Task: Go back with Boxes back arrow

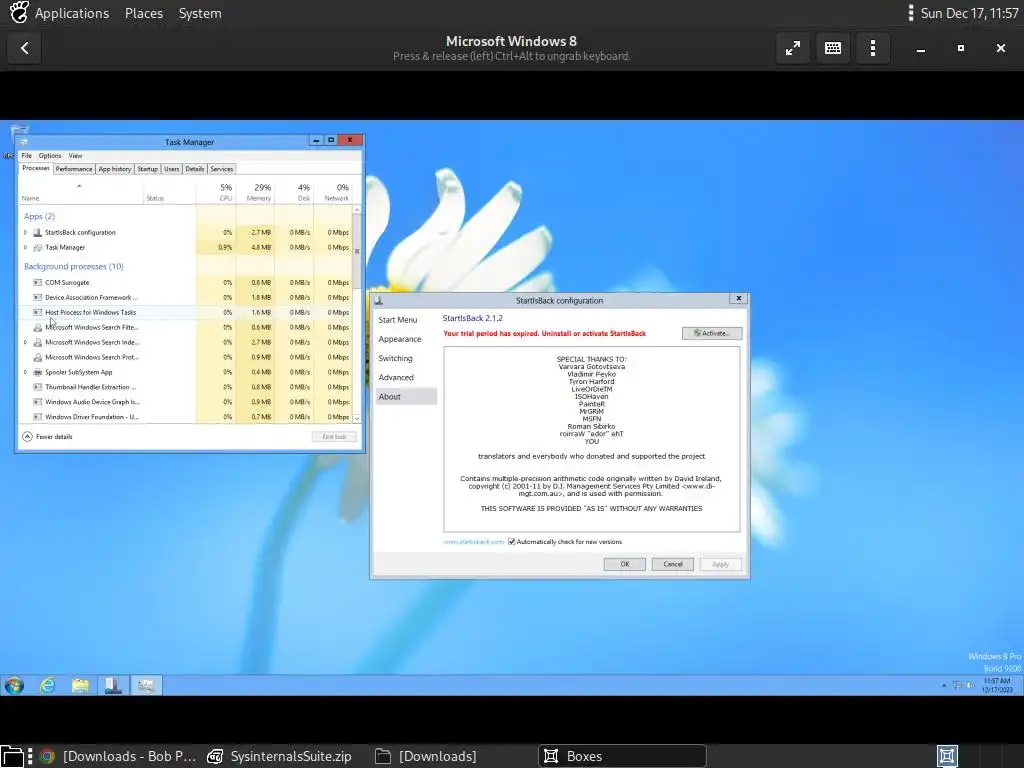Action: click(25, 48)
